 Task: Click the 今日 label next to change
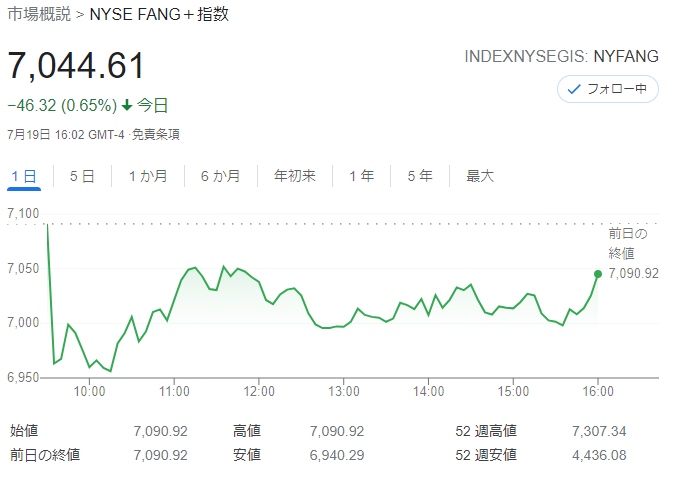152,105
